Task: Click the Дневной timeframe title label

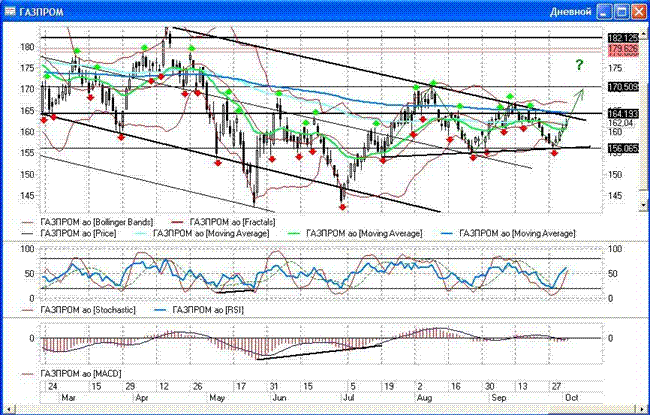Action: (570, 12)
